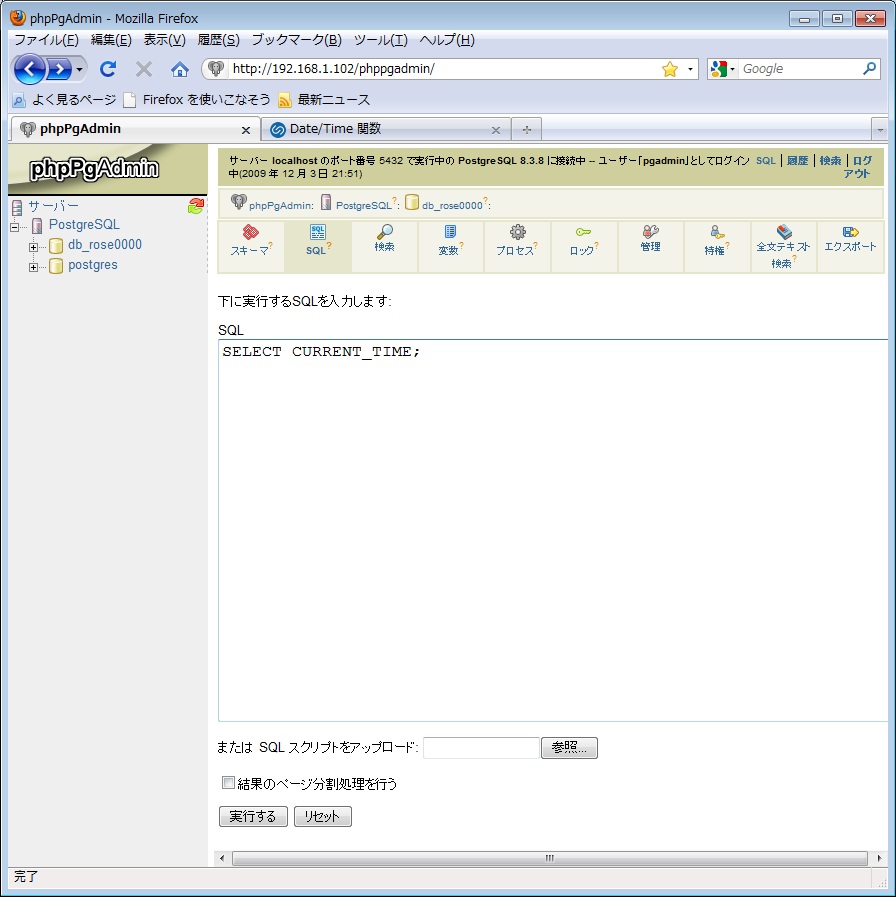The height and width of the screenshot is (897, 896).
Task: Switch to the phpPgAdmin browser tab
Action: 135,129
